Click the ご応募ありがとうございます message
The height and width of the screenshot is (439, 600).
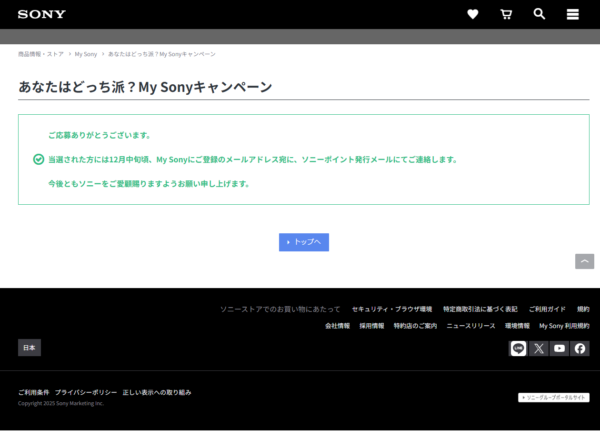(99, 135)
